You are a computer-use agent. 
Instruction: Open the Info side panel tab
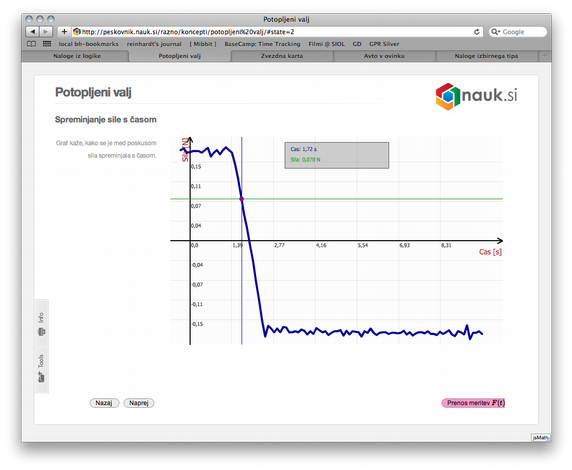pyautogui.click(x=41, y=323)
